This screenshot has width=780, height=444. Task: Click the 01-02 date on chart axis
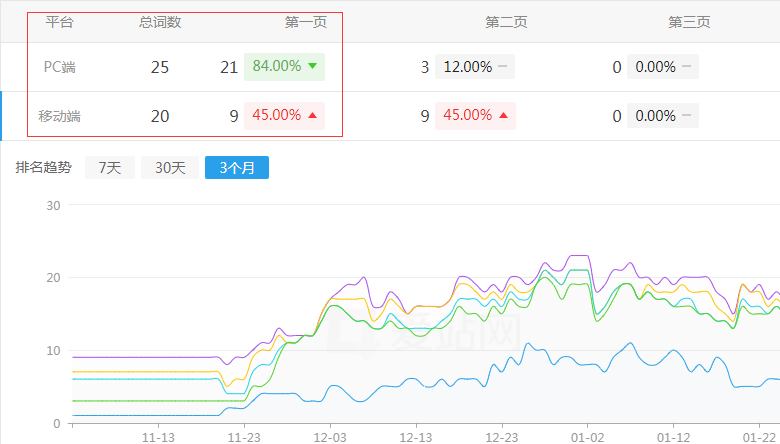point(587,436)
